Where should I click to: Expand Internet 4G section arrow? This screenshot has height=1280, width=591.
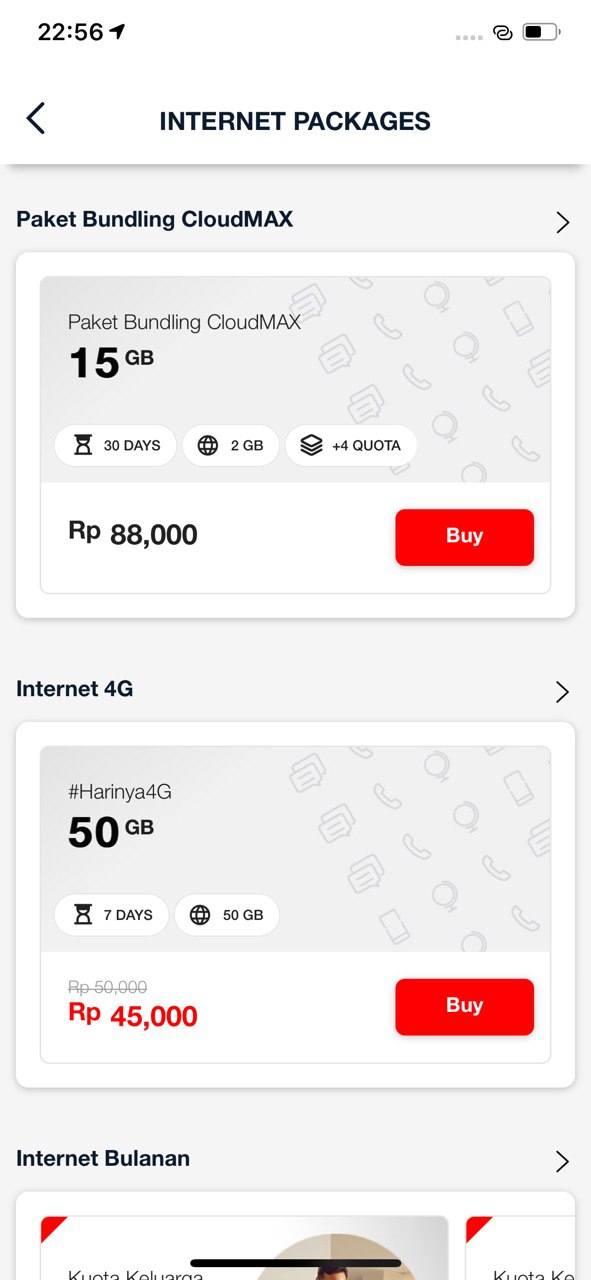[x=562, y=691]
